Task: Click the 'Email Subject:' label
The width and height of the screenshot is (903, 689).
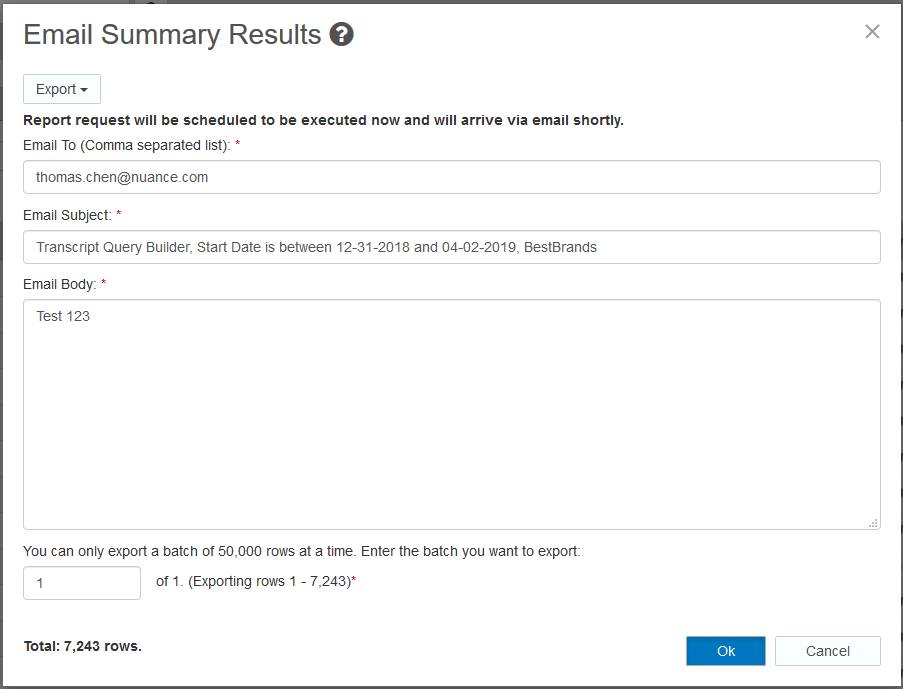Action: (67, 215)
